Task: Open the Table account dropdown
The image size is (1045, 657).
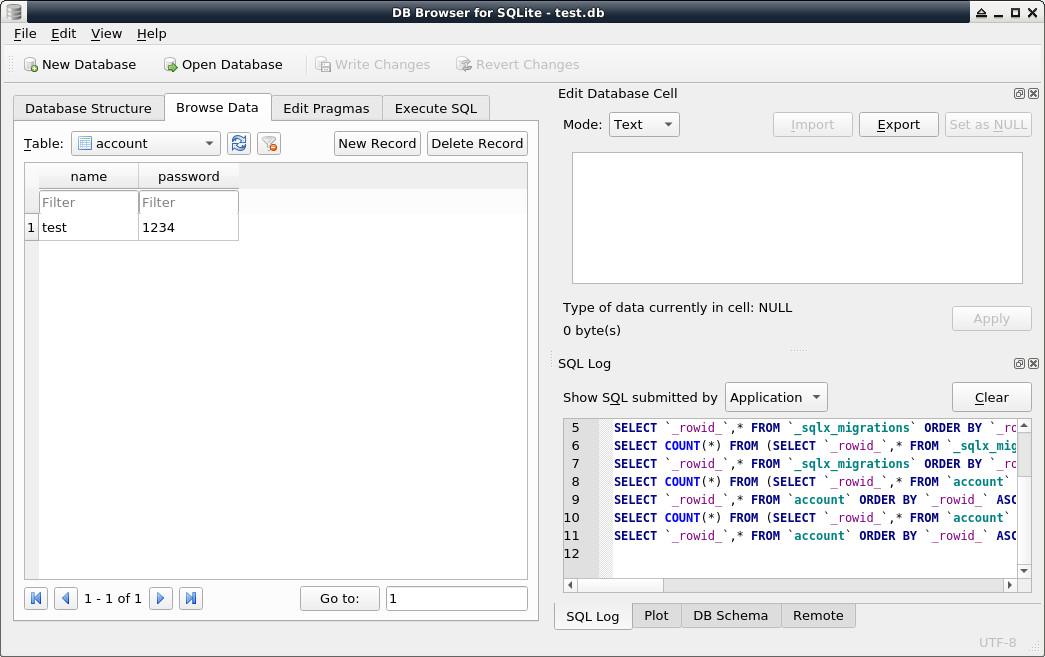Action: [x=146, y=143]
